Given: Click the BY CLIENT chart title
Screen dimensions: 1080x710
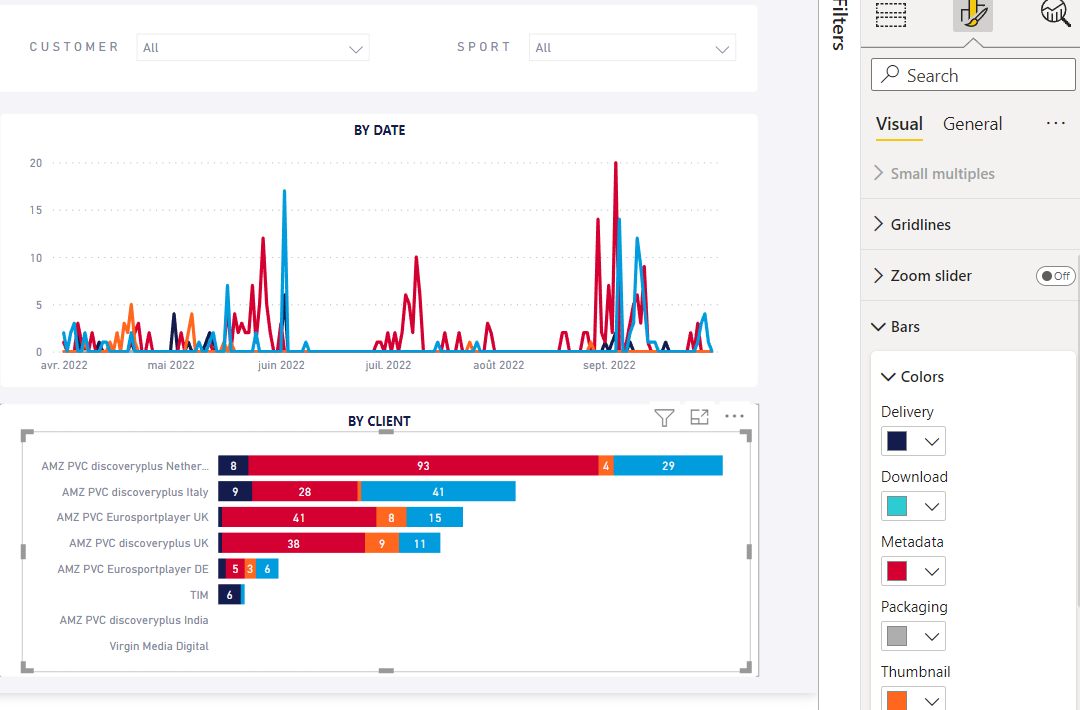Looking at the screenshot, I should (x=379, y=421).
